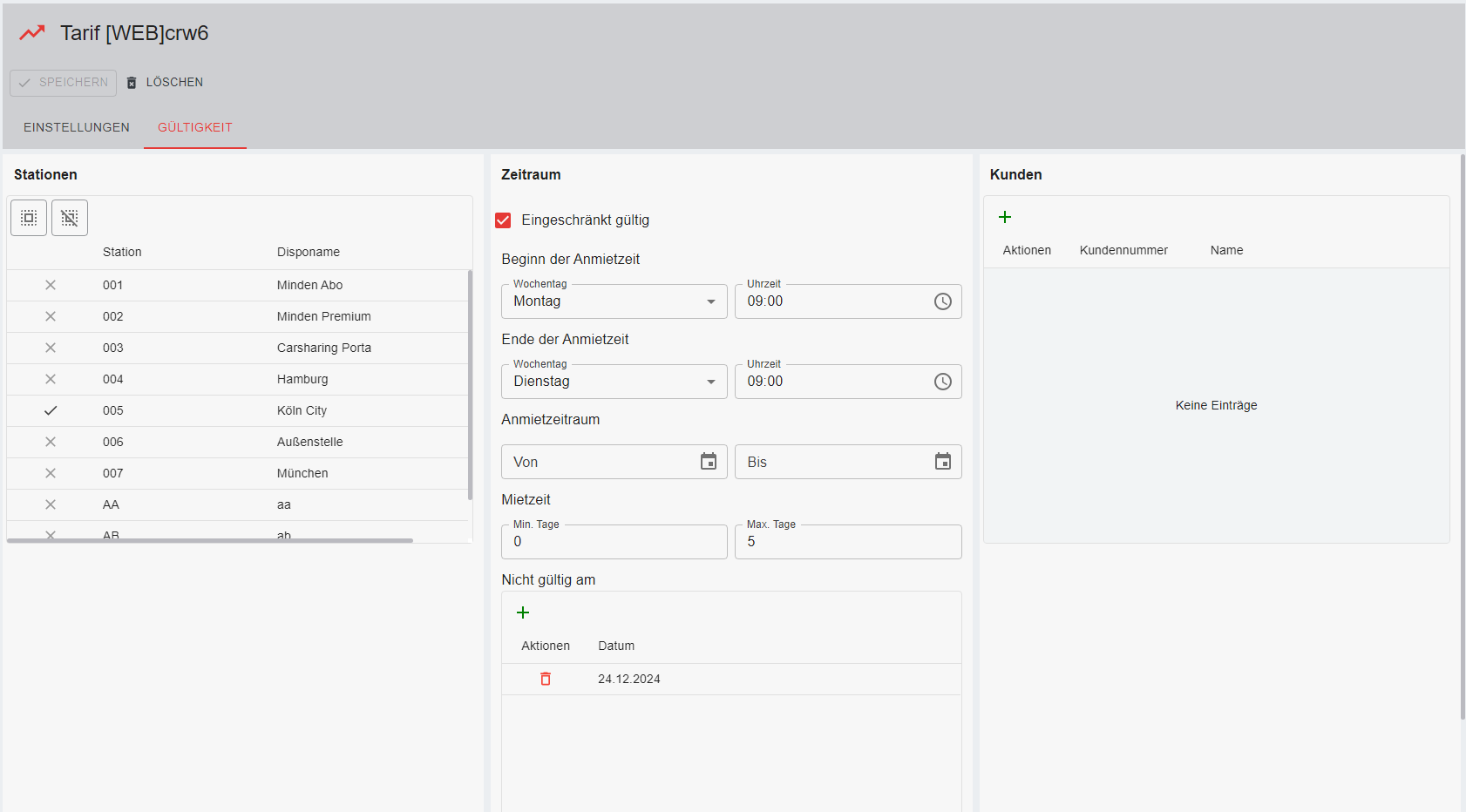
Task: Open clock picker for Ende Uhrzeit
Action: point(942,382)
